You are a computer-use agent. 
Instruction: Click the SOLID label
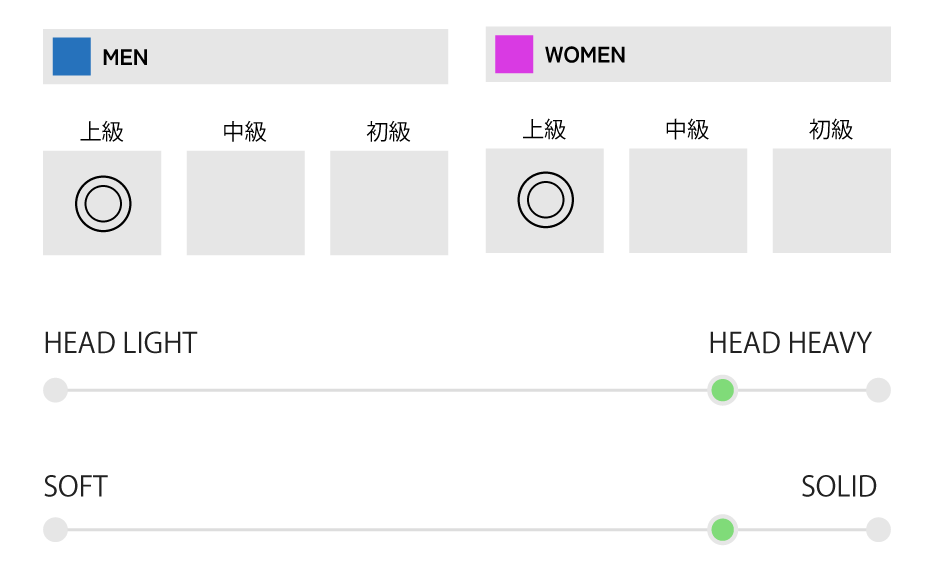point(839,487)
